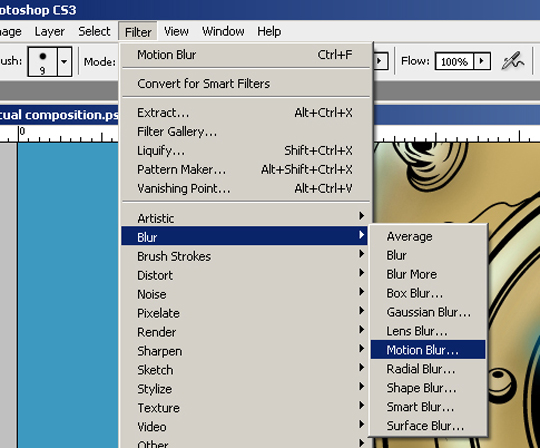The image size is (540, 448).
Task: Click the Flow 100% input field
Action: point(454,62)
